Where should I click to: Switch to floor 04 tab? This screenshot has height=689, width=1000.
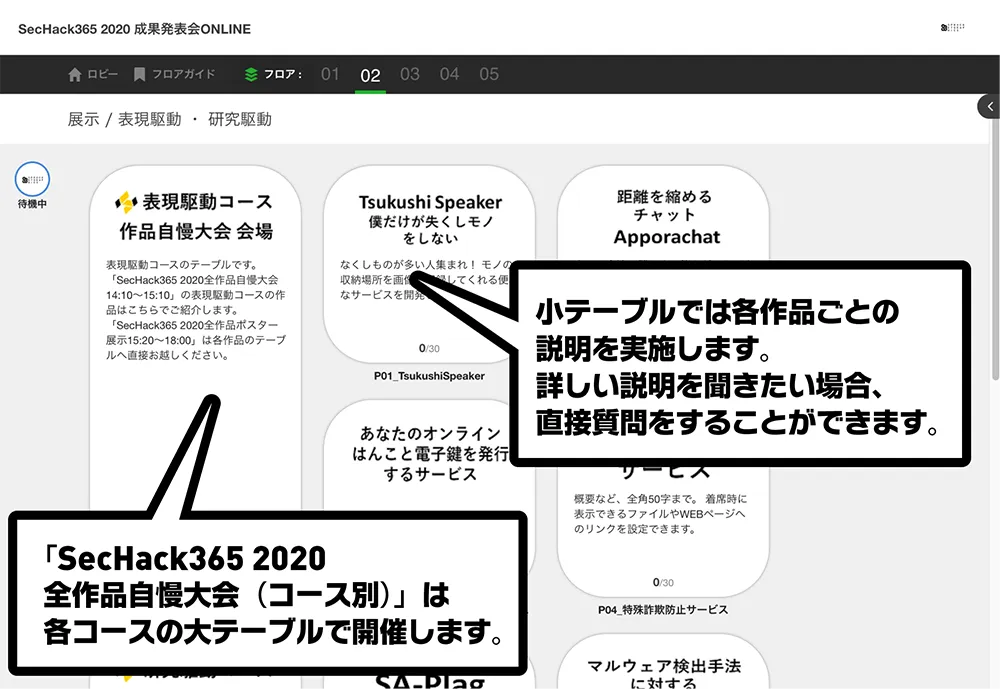tap(449, 75)
